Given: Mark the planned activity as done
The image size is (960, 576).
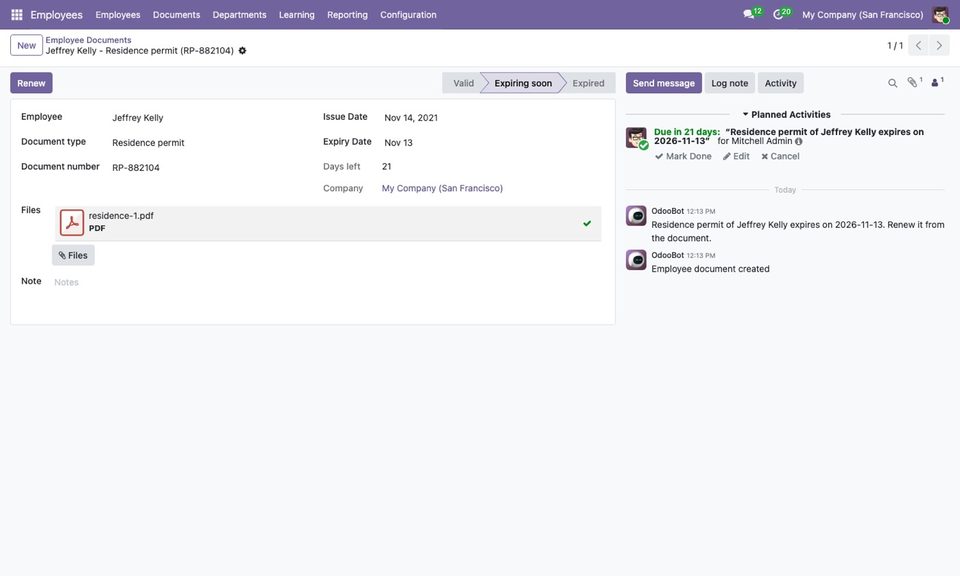Looking at the screenshot, I should (683, 157).
